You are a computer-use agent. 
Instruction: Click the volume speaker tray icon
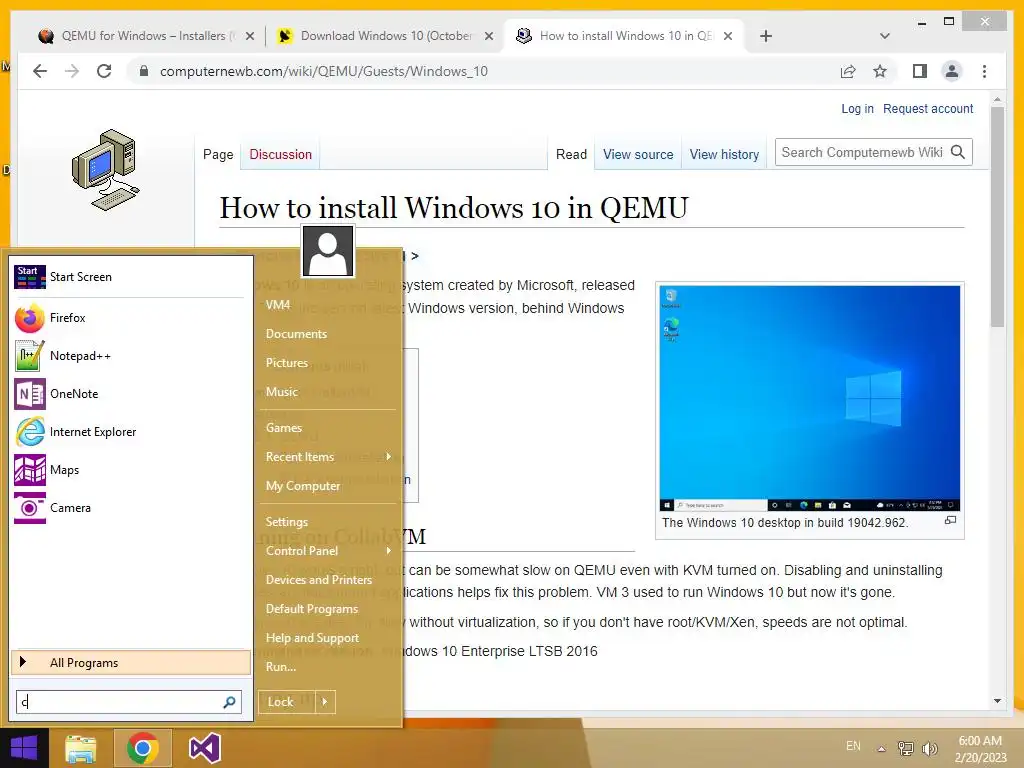(929, 748)
